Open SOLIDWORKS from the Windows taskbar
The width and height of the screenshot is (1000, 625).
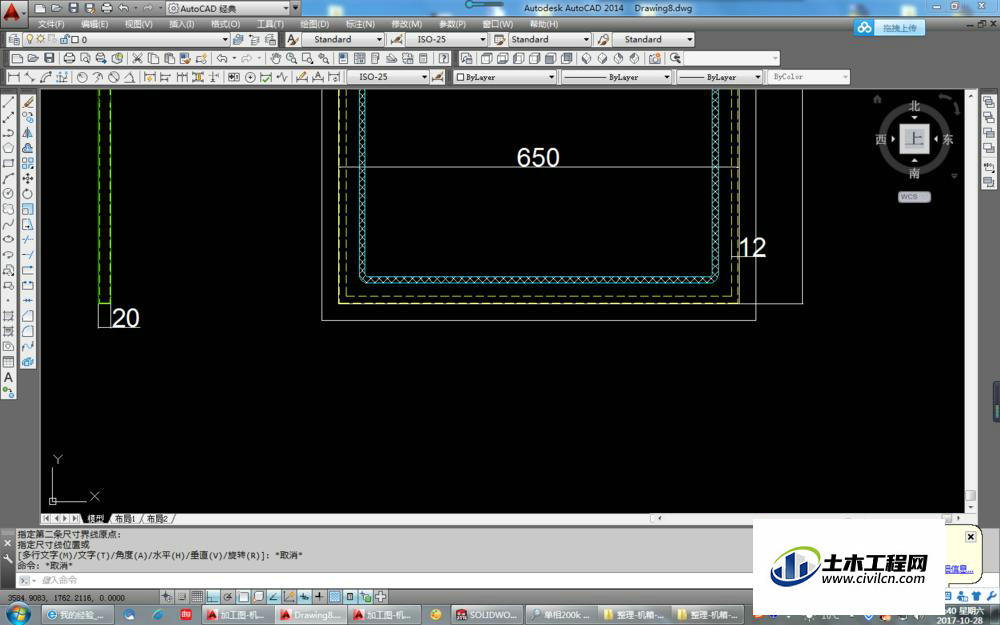(x=485, y=615)
